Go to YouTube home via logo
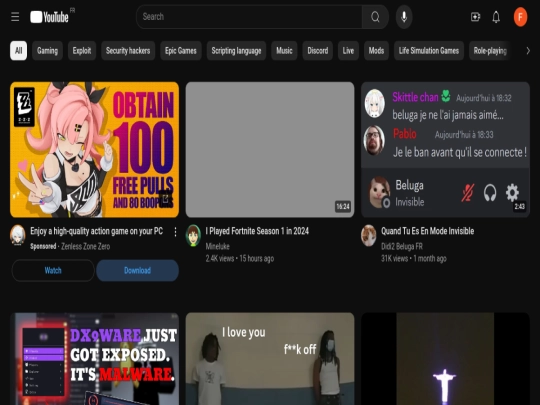The image size is (540, 405). click(x=50, y=17)
